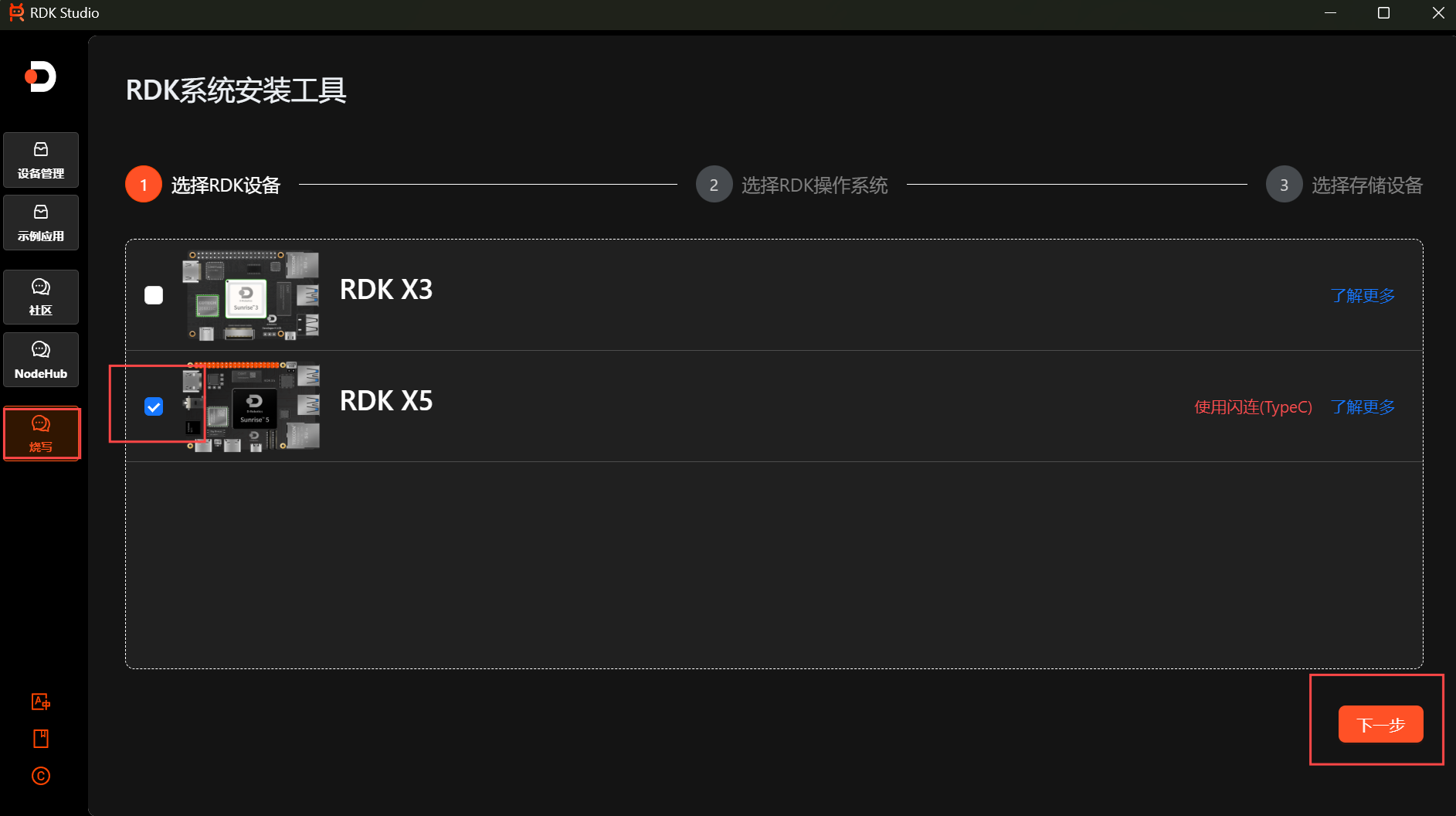Click step 2 选择RDK操作系统
The width and height of the screenshot is (1456, 816).
(x=714, y=184)
